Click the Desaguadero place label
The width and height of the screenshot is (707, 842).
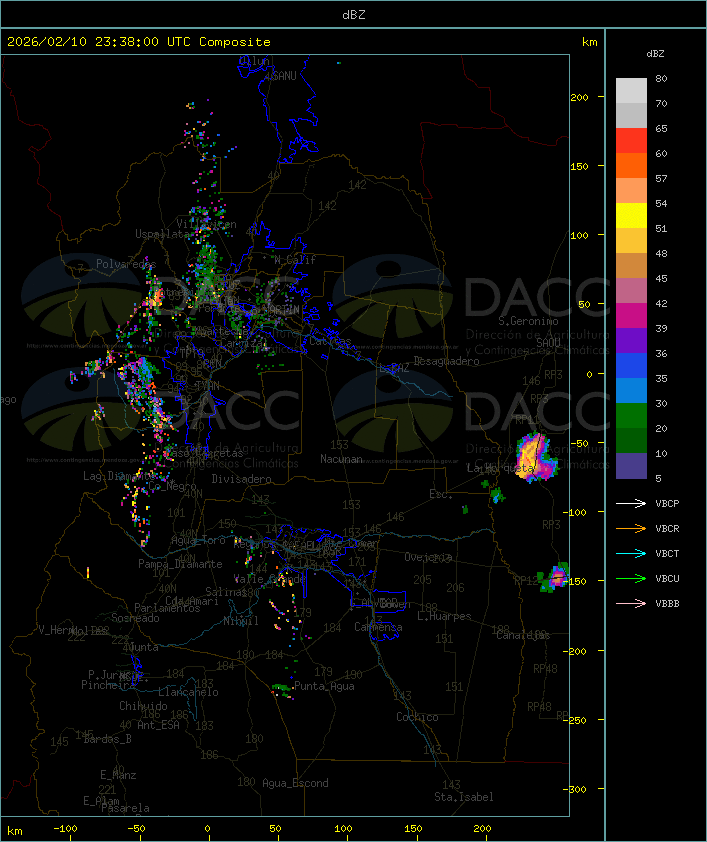pos(446,361)
